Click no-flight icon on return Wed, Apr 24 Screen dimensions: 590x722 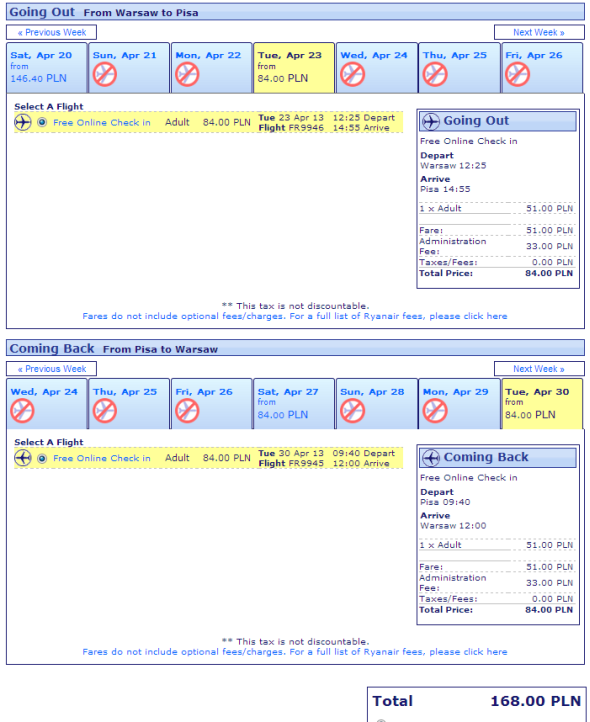(22, 411)
